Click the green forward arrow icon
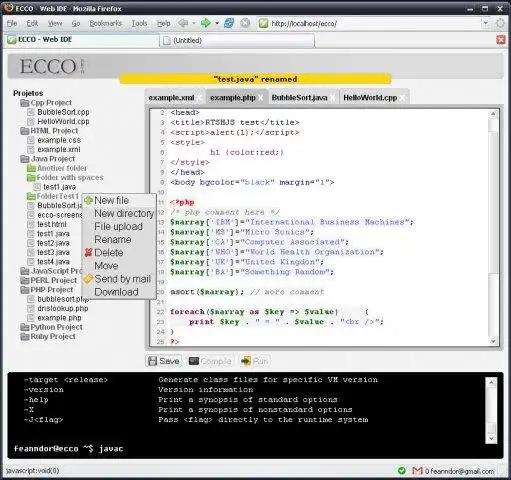The height and width of the screenshot is (480, 511). point(206,23)
